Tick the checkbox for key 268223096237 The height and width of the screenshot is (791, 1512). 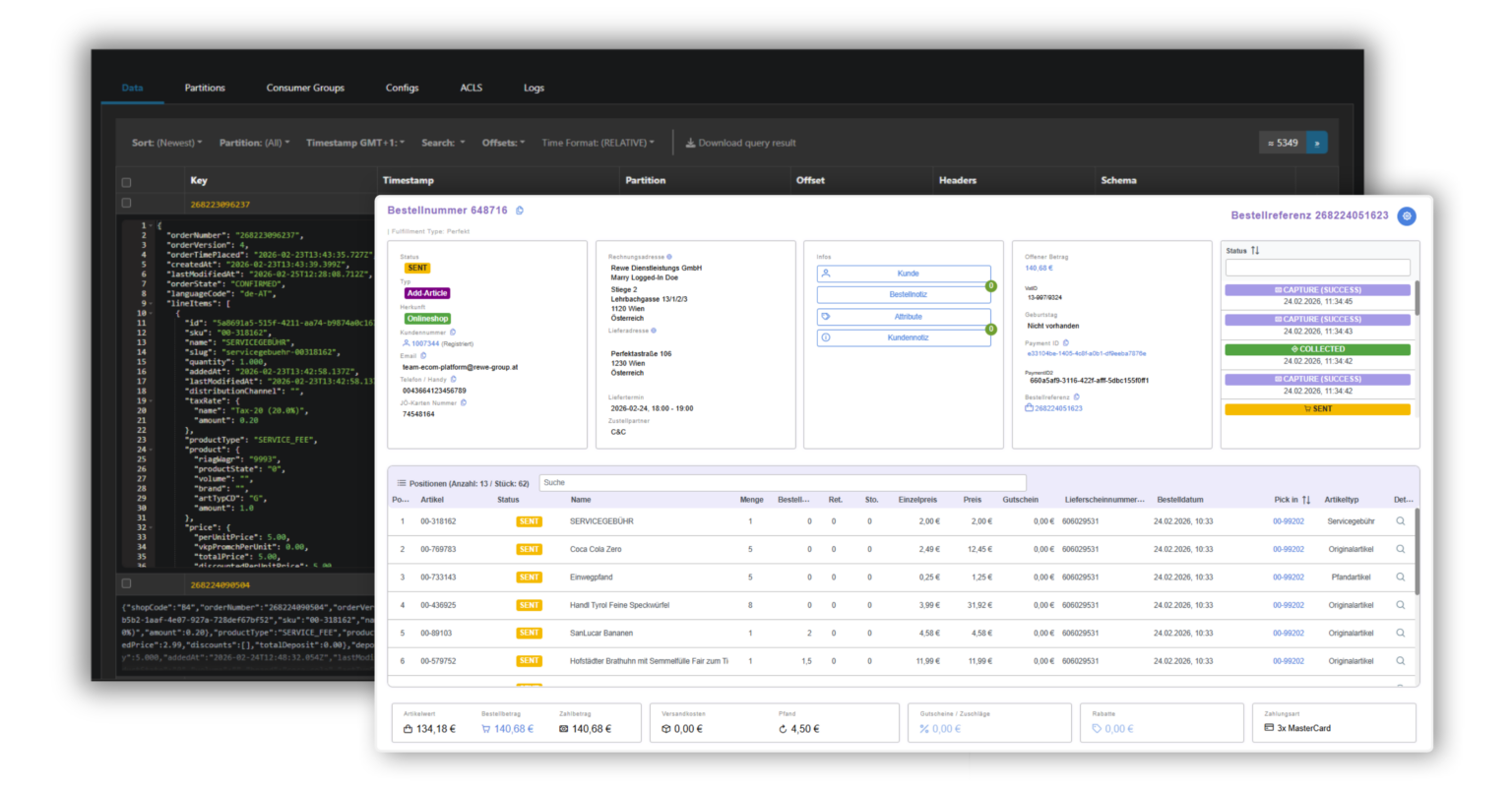[126, 204]
